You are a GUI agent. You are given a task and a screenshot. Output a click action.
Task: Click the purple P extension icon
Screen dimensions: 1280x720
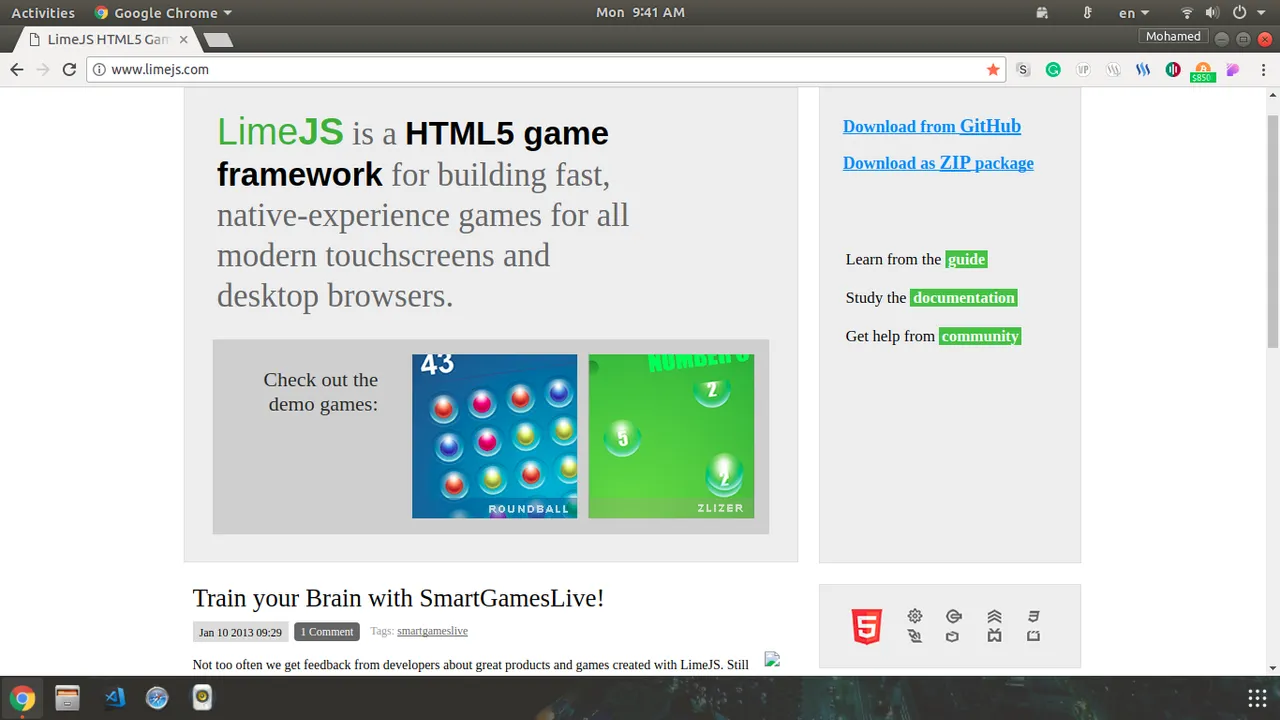[1233, 69]
